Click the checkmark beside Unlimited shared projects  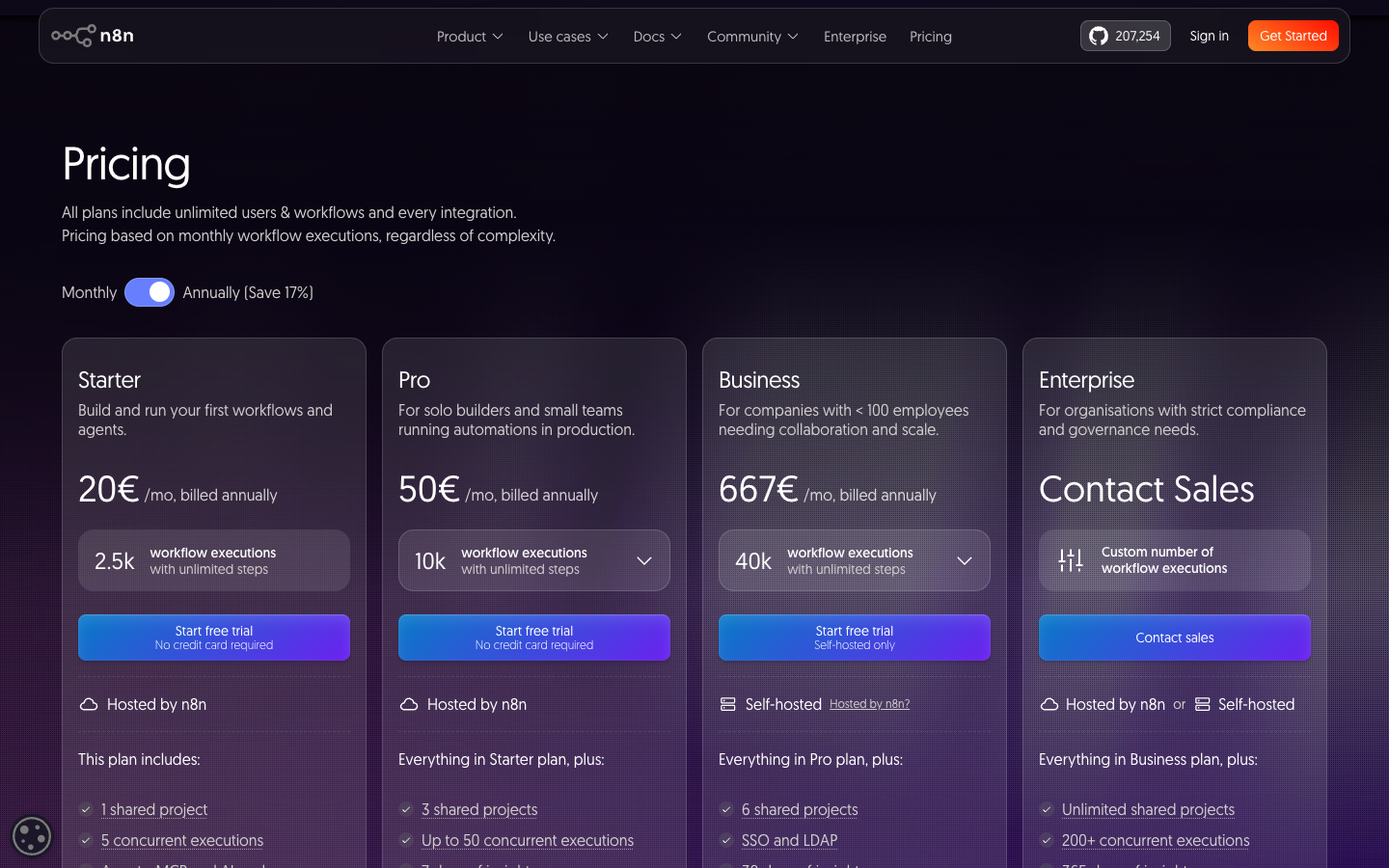1047,810
